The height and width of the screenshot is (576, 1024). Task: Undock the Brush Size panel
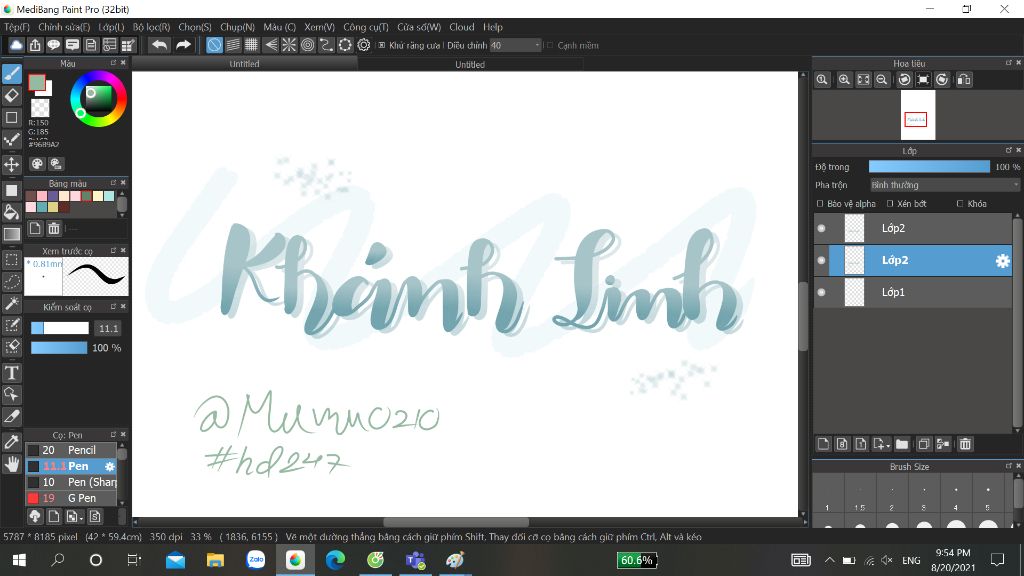(x=1008, y=466)
